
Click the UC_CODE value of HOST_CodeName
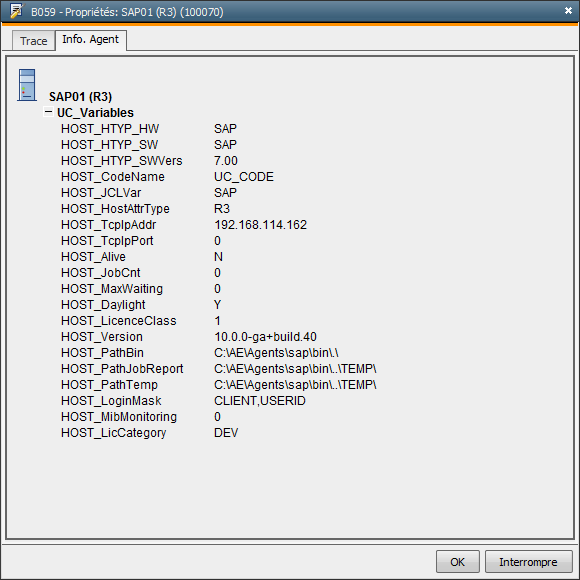[244, 177]
